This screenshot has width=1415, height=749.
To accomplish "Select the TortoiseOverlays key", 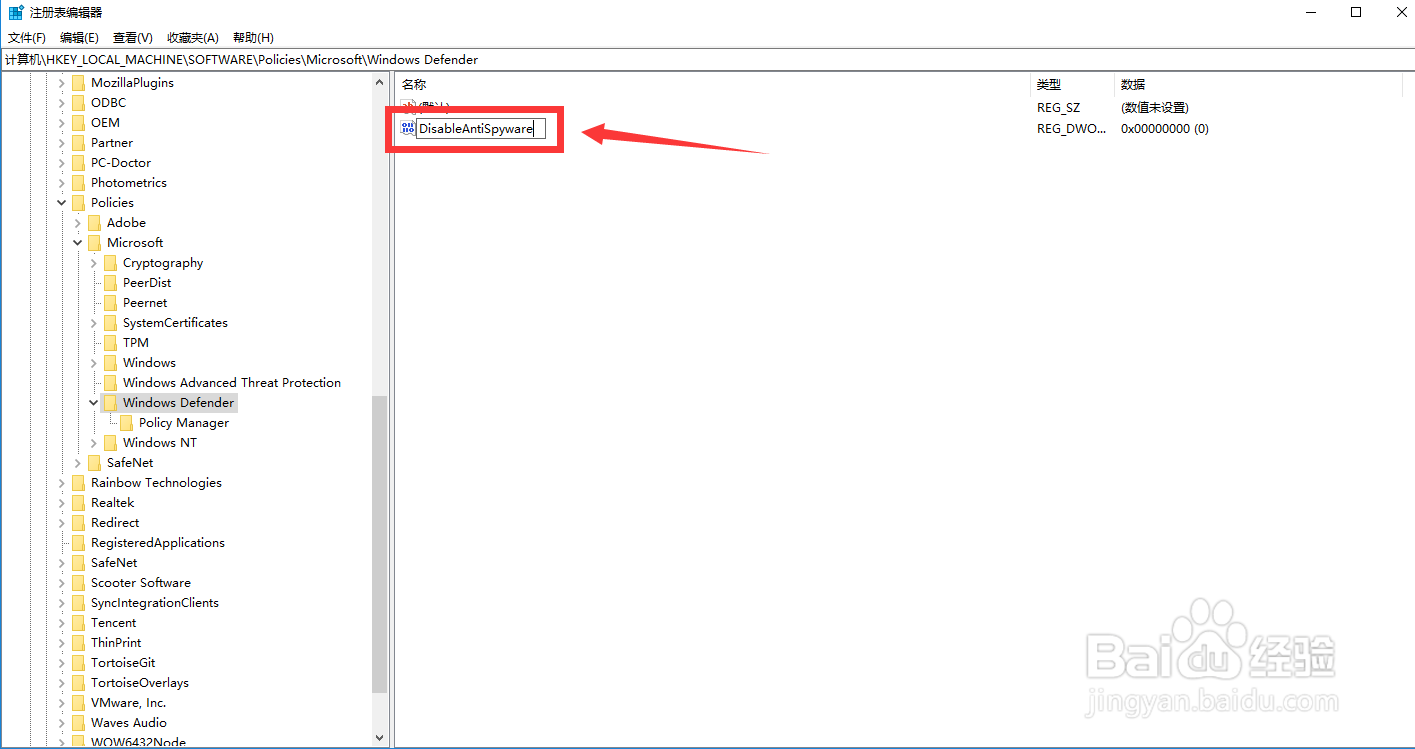I will click(140, 682).
